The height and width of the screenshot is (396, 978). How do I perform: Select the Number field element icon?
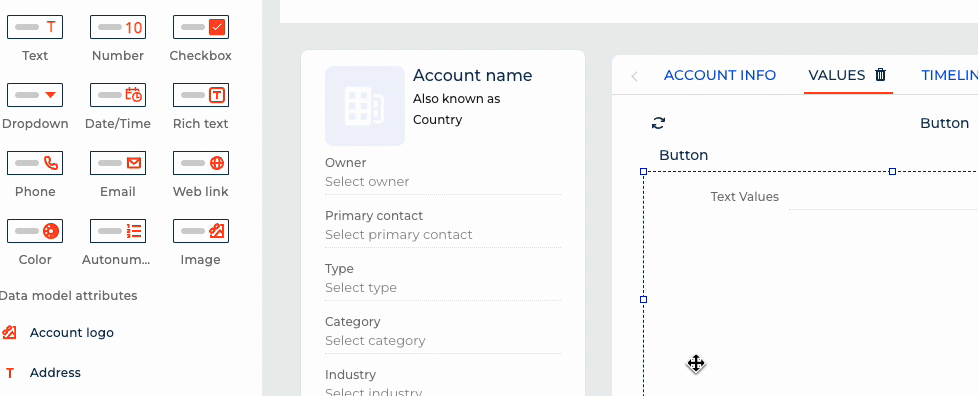118,27
